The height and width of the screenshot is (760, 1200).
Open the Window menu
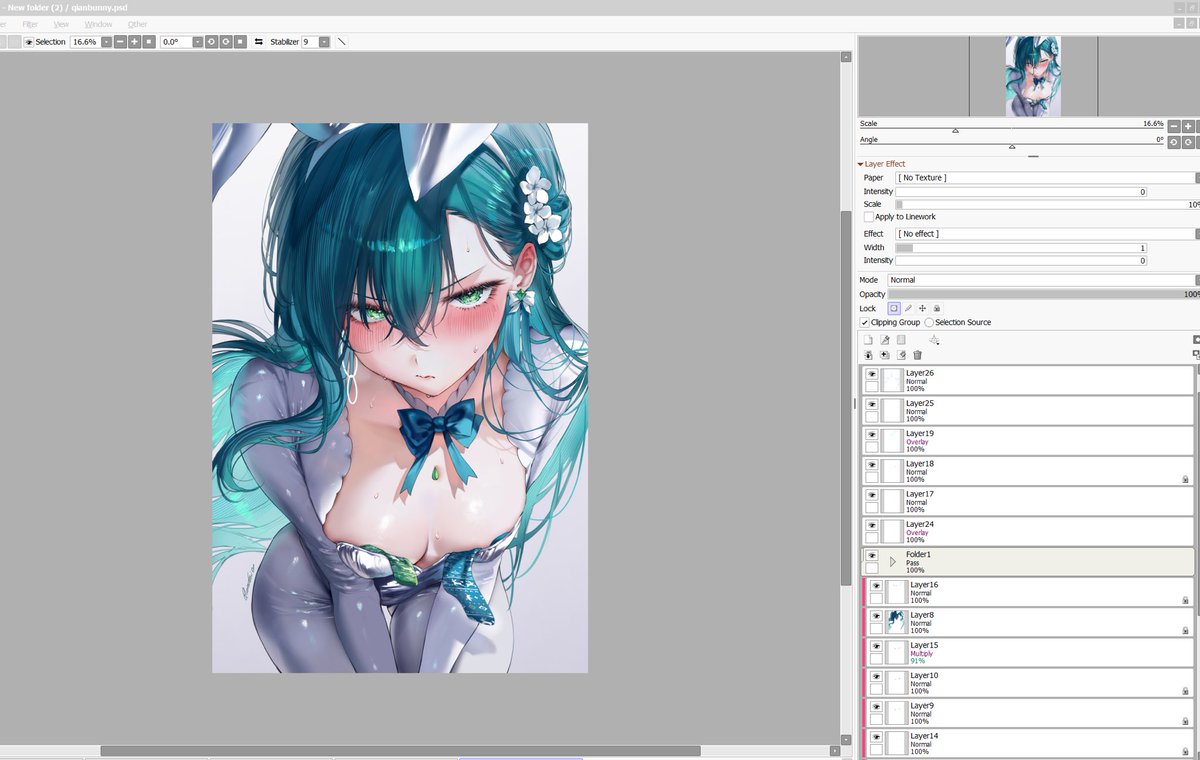tap(98, 24)
